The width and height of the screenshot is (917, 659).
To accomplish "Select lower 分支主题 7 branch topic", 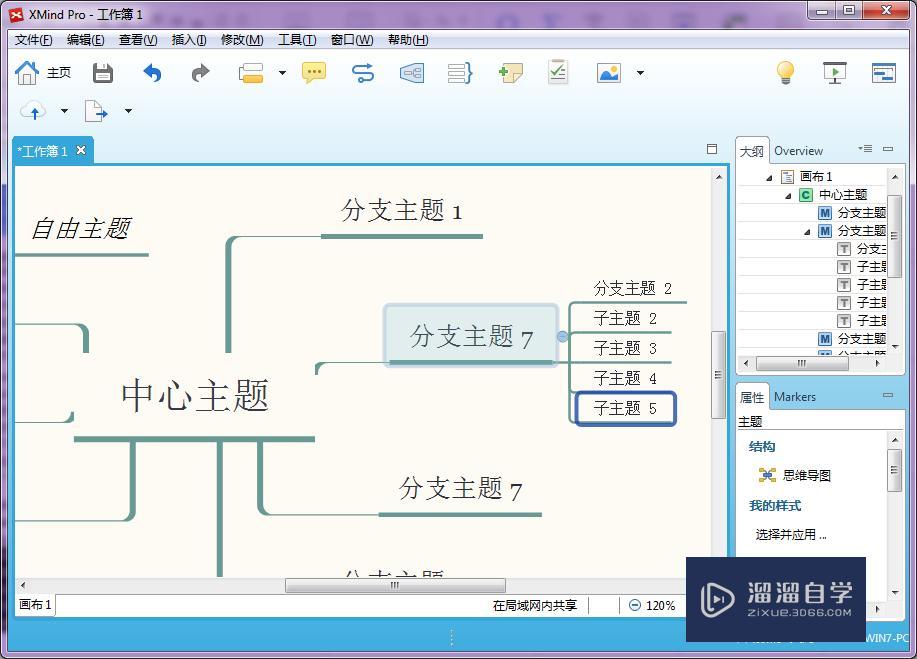I will point(460,489).
